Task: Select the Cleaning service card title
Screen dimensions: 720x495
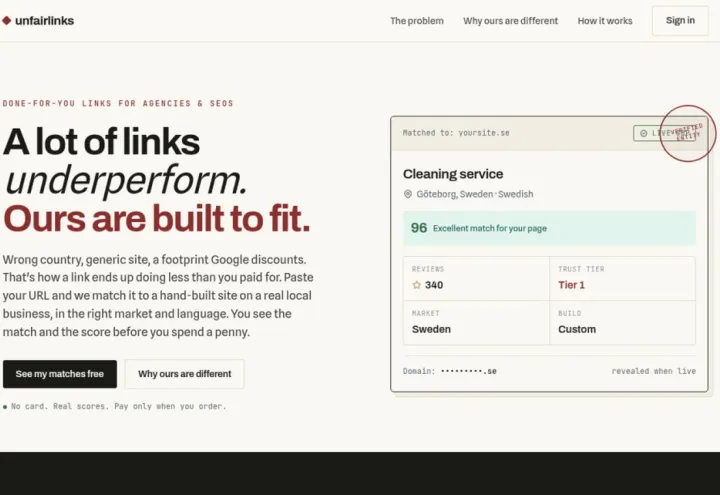Action: [x=453, y=174]
